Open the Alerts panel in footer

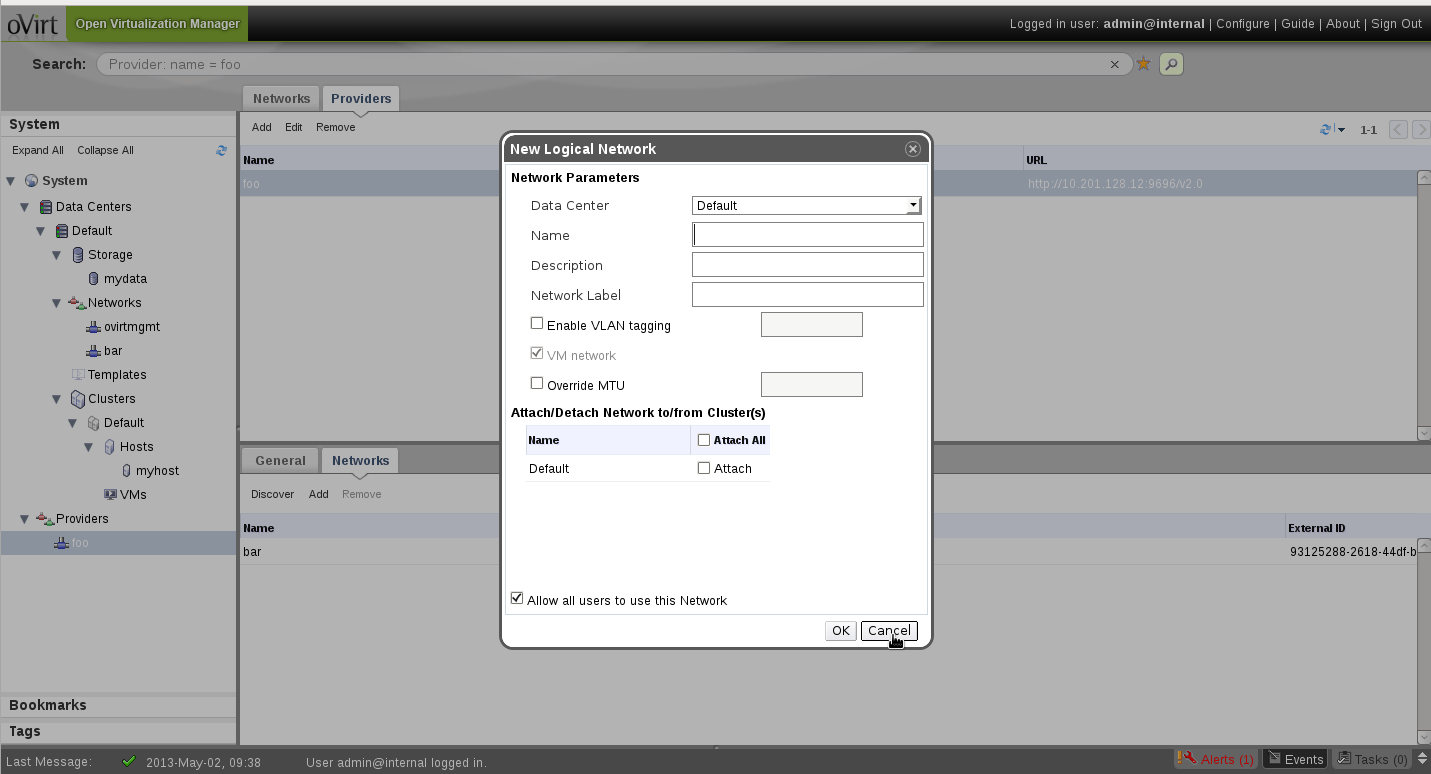point(1216,759)
